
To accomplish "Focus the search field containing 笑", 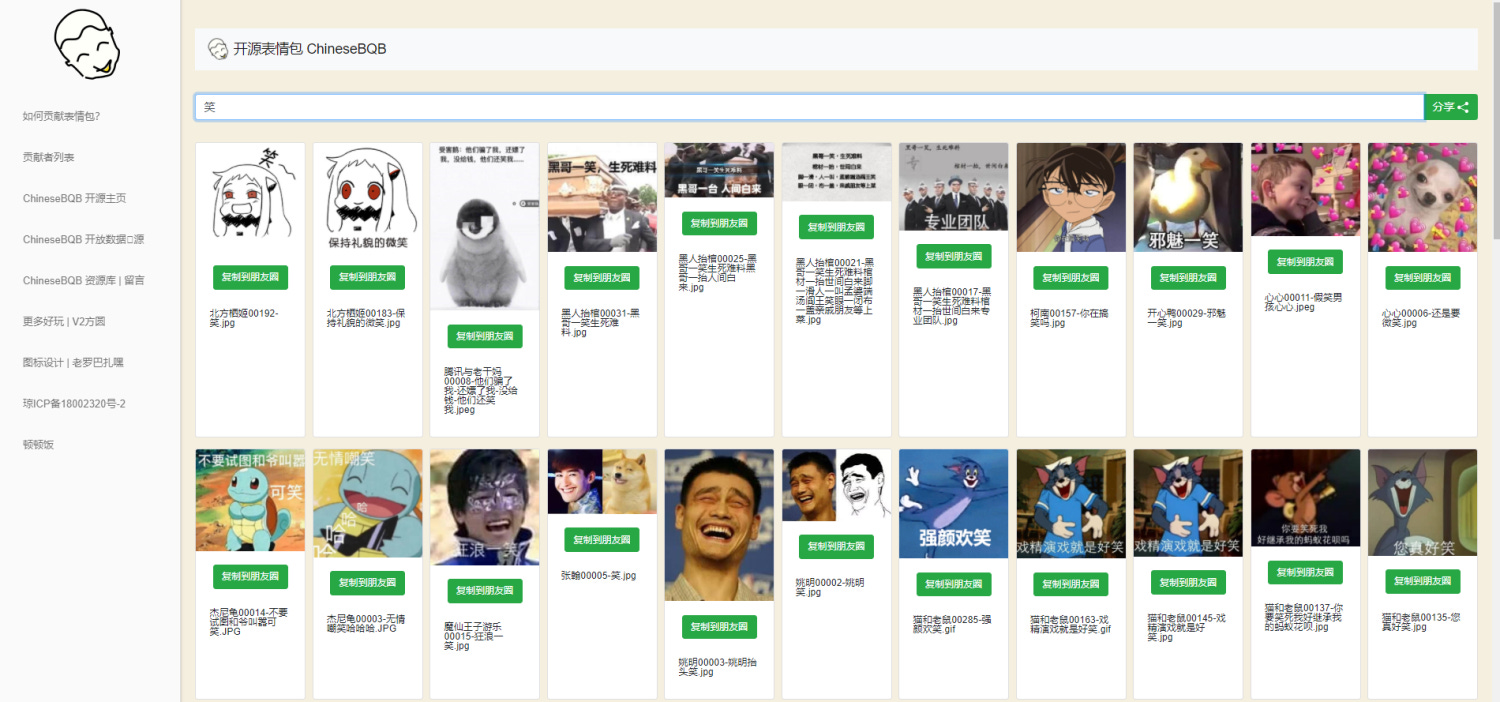I will click(x=809, y=107).
